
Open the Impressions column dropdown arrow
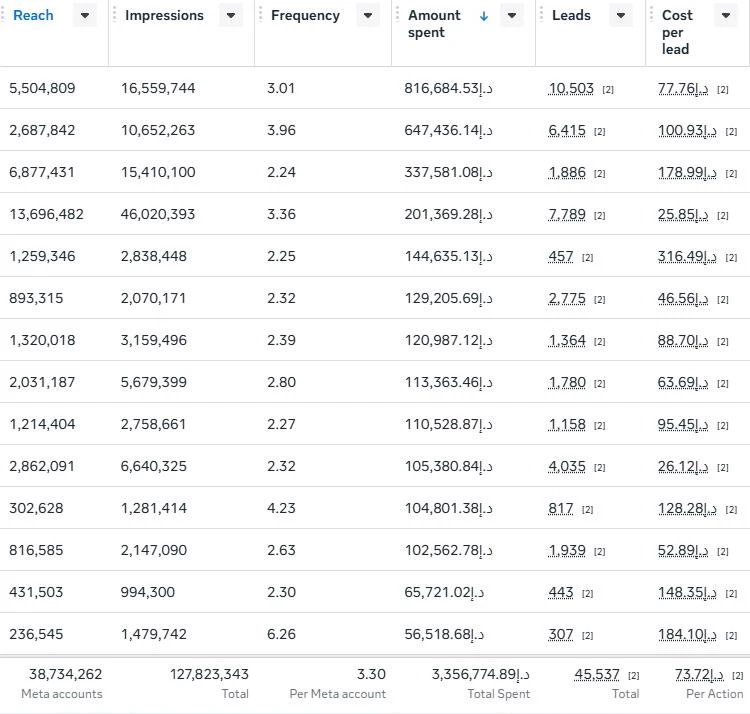[x=231, y=16]
